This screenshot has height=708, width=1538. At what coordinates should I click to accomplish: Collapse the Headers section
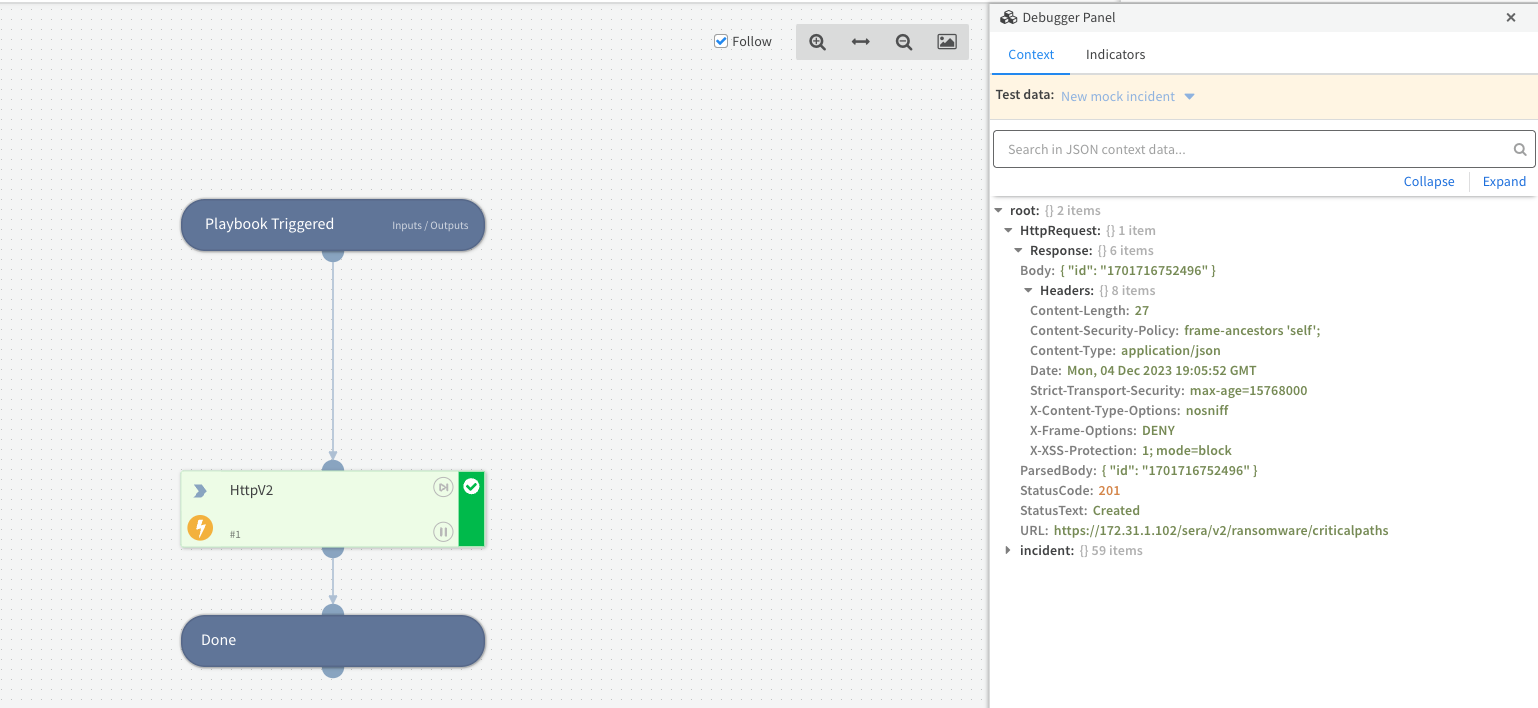point(1028,290)
